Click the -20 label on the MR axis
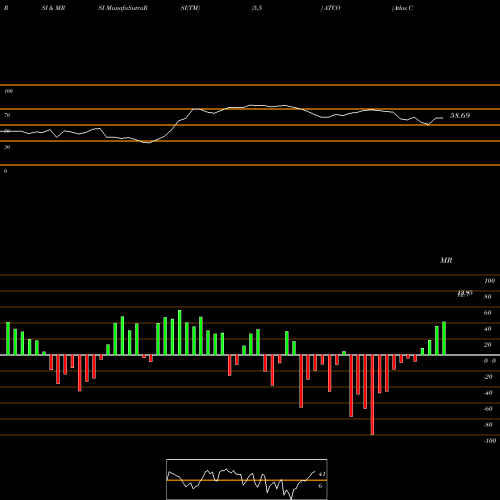500x500 pixels. [x=488, y=377]
